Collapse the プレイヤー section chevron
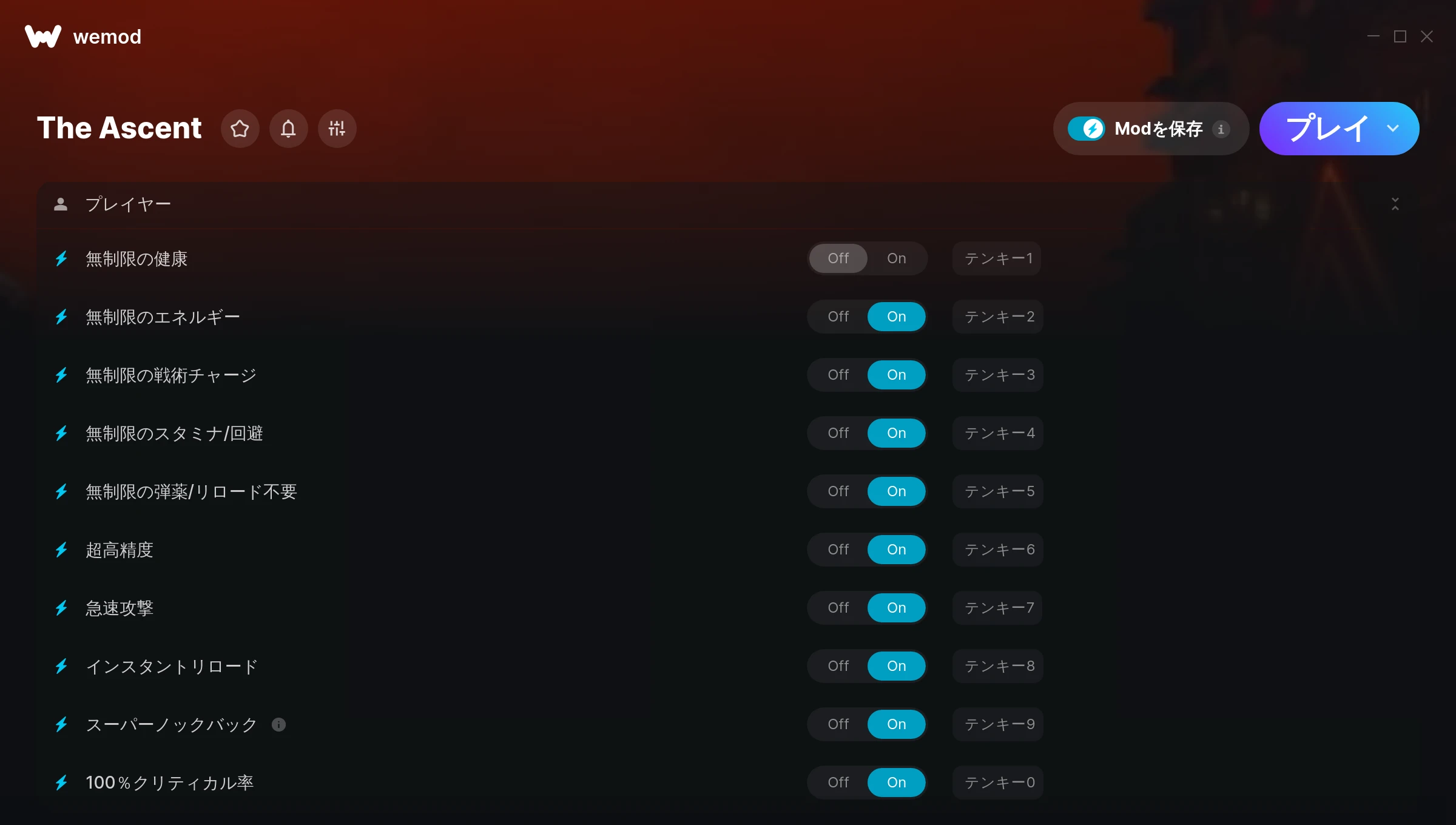 [x=1395, y=204]
